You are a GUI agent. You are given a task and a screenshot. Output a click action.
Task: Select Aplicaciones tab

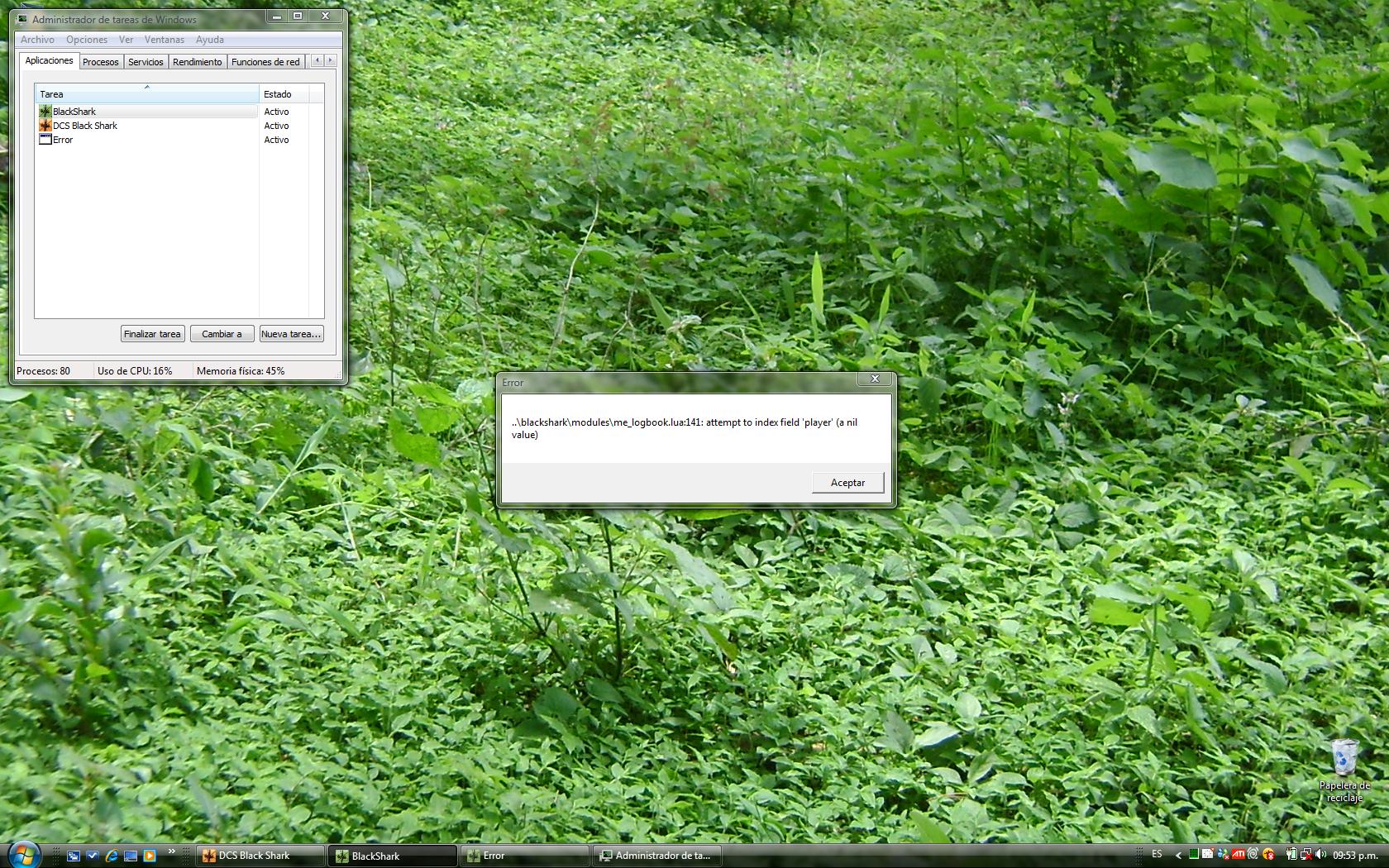click(49, 60)
